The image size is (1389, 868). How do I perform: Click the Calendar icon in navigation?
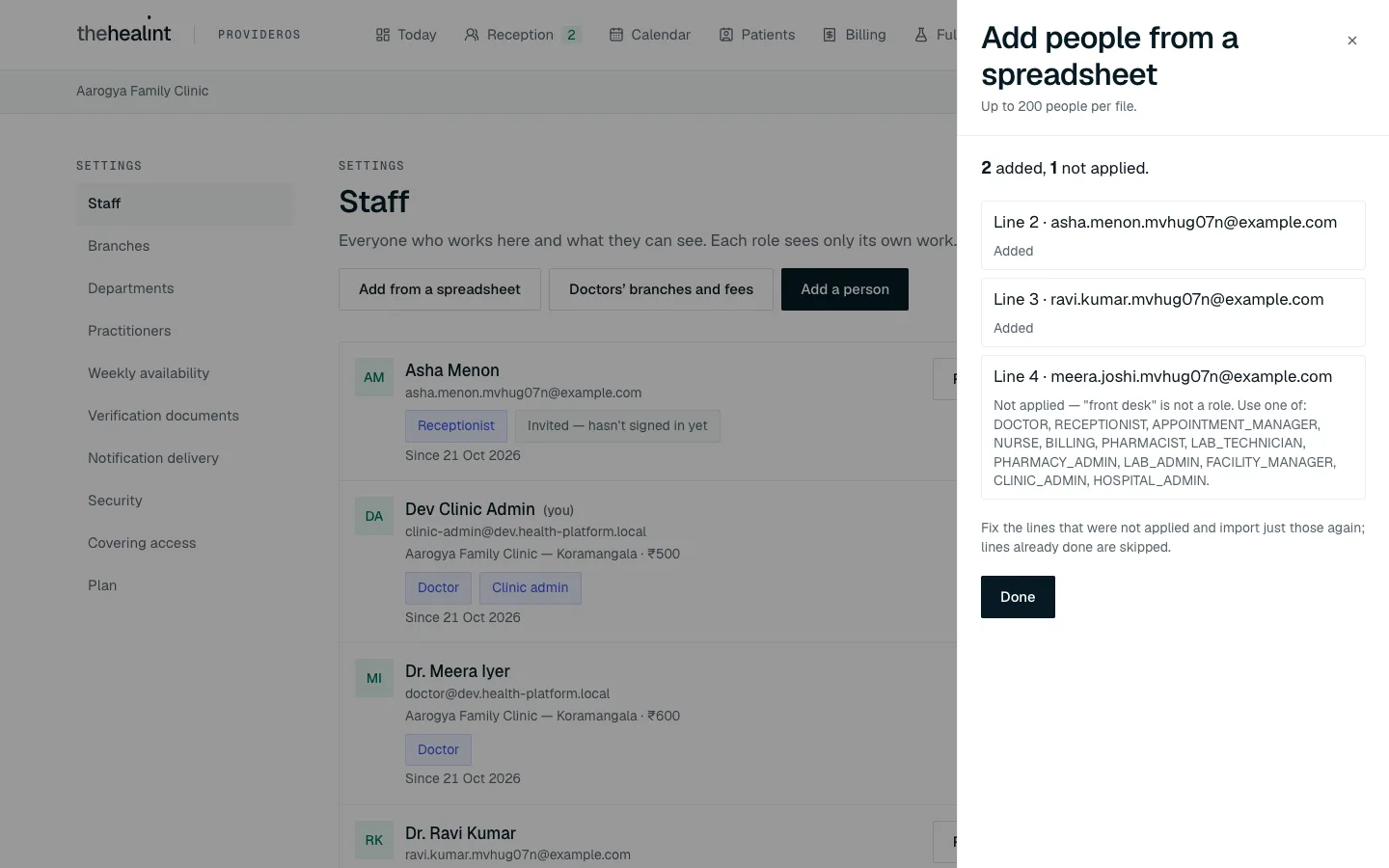pyautogui.click(x=616, y=35)
